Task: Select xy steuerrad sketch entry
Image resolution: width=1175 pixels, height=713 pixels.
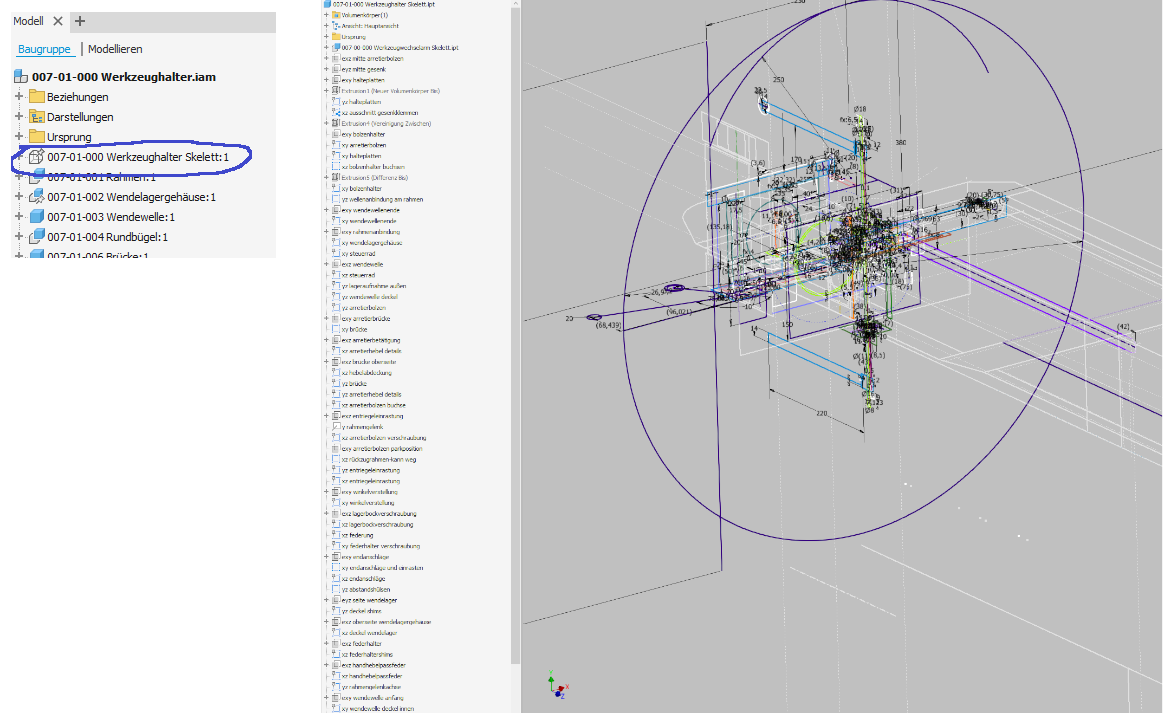Action: (358, 254)
